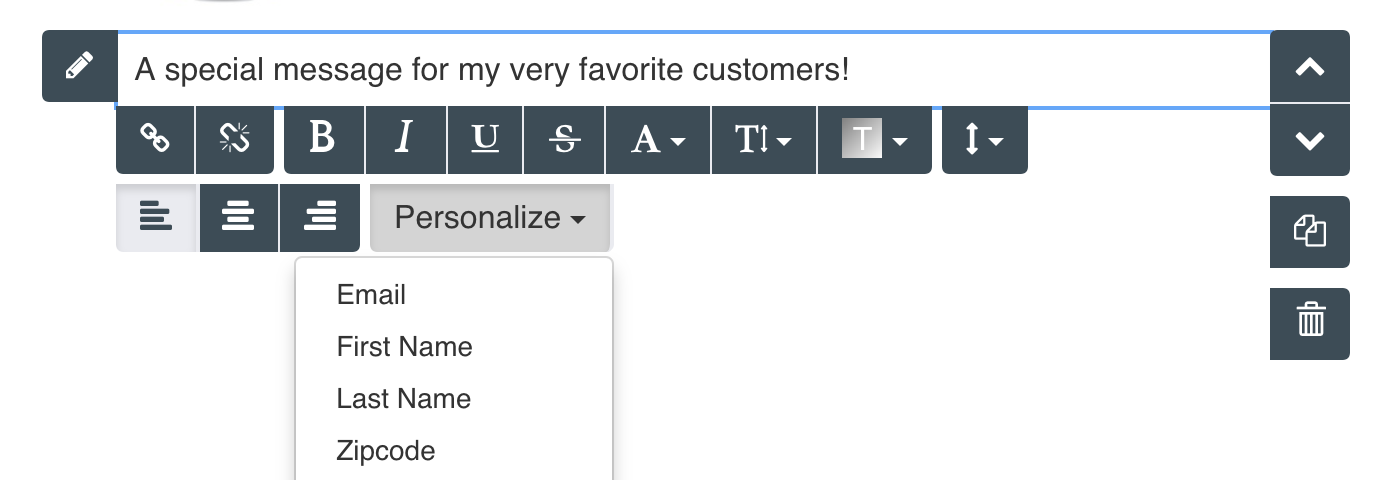Image resolution: width=1394 pixels, height=480 pixels.
Task: Open the text color picker swatch
Action: [x=873, y=140]
